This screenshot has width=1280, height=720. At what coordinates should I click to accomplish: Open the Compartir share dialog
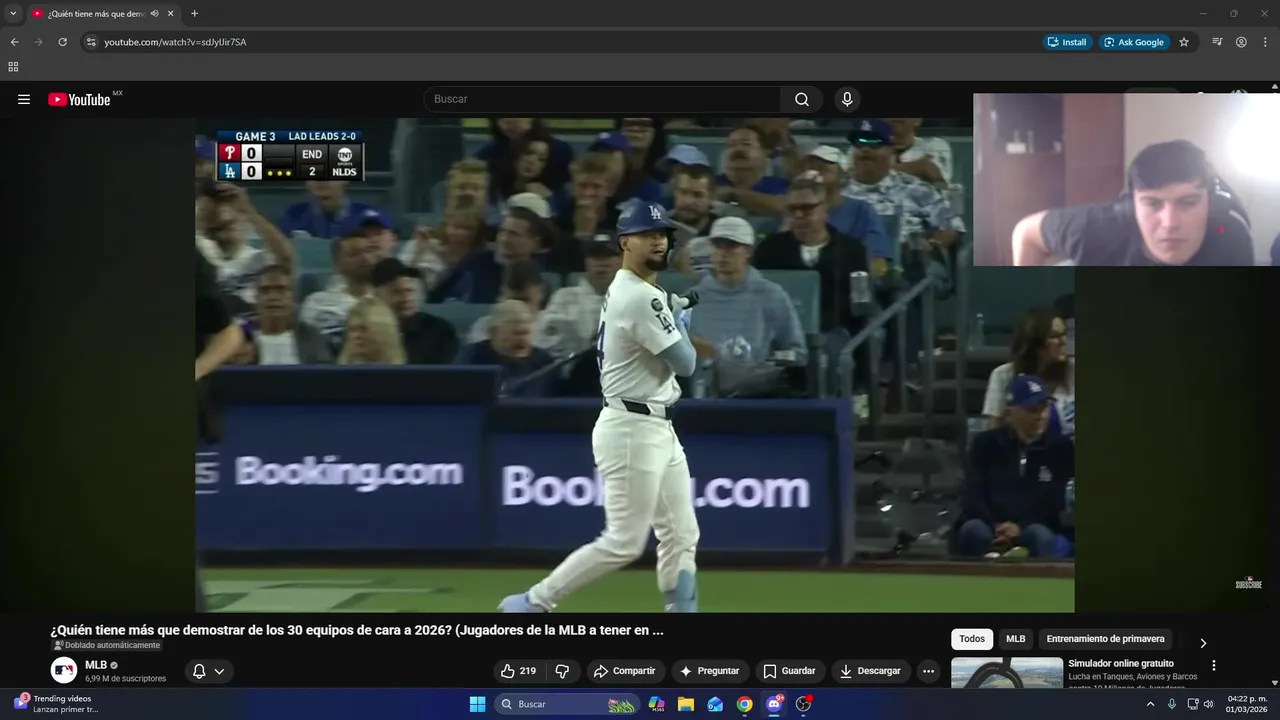[625, 671]
